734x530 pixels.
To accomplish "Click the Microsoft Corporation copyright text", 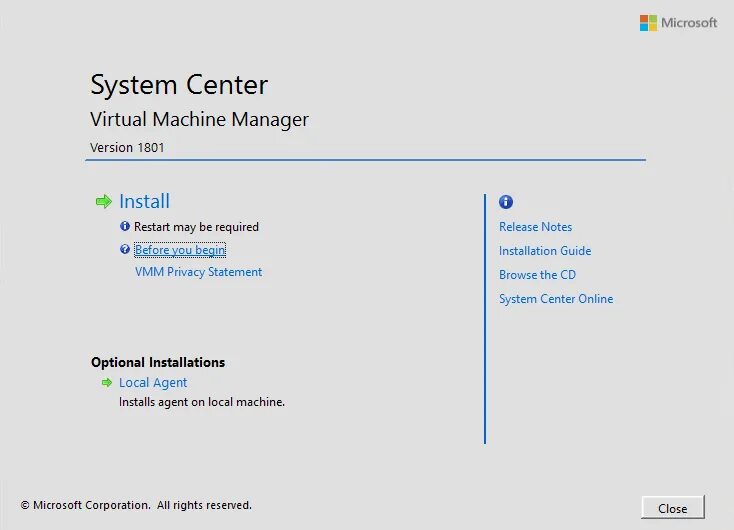I will pyautogui.click(x=136, y=505).
